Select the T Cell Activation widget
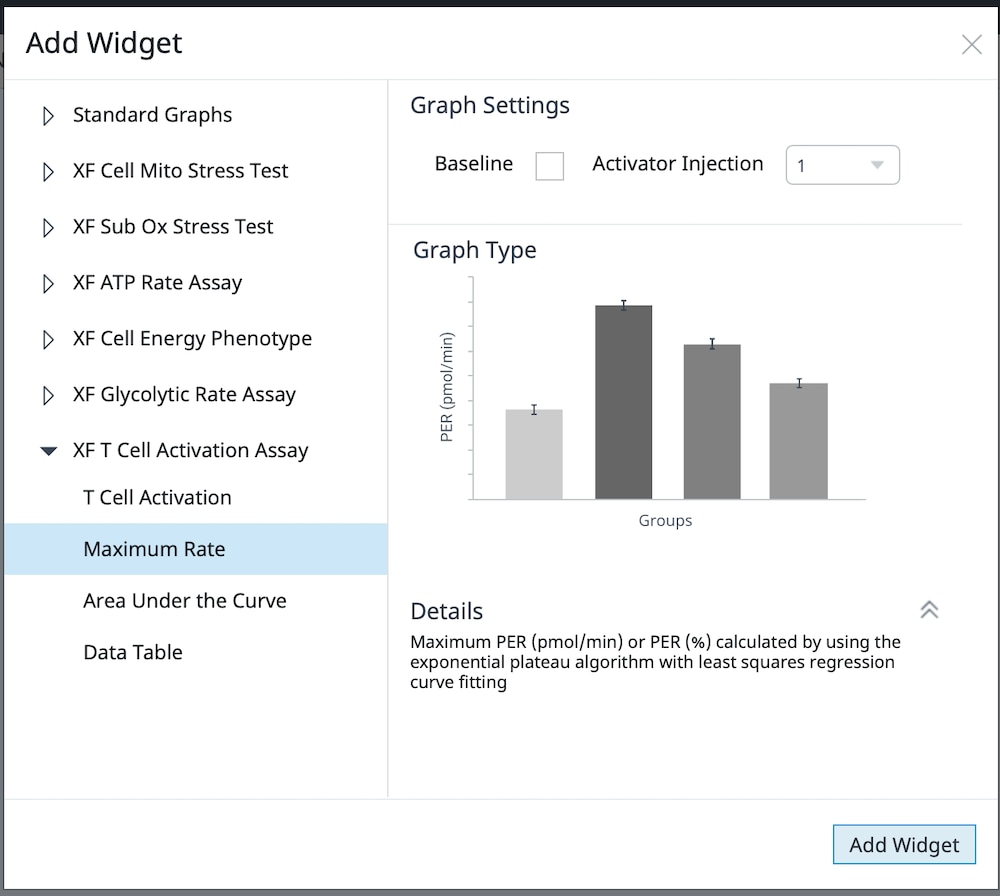 157,498
